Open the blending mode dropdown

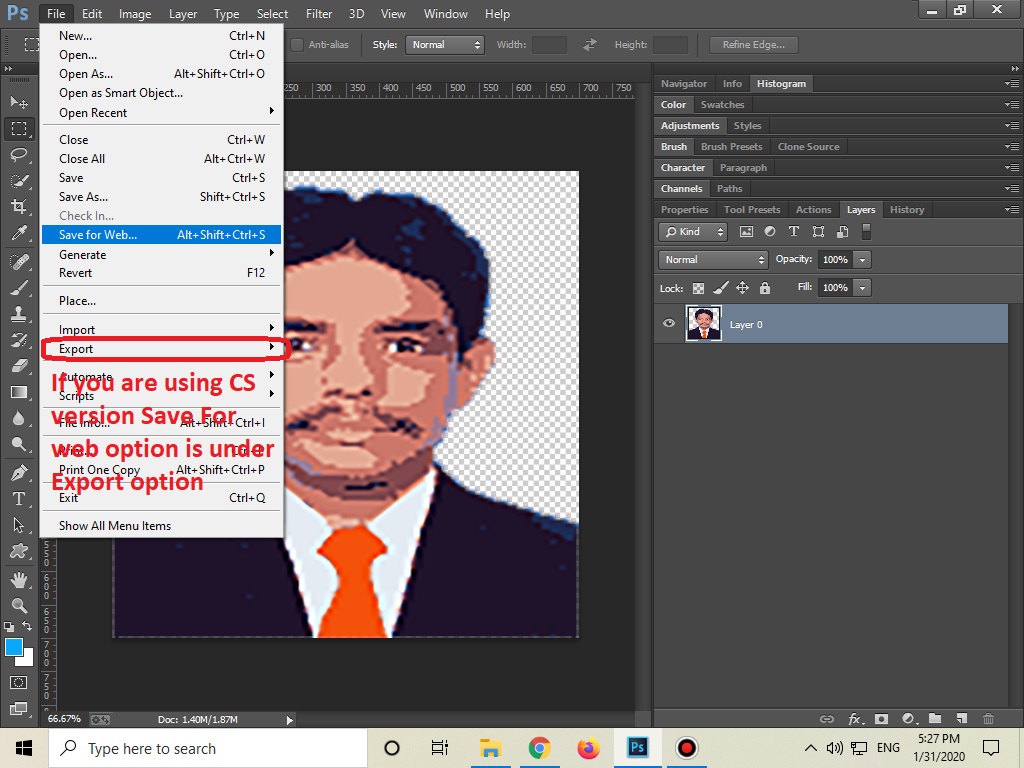pyautogui.click(x=712, y=259)
